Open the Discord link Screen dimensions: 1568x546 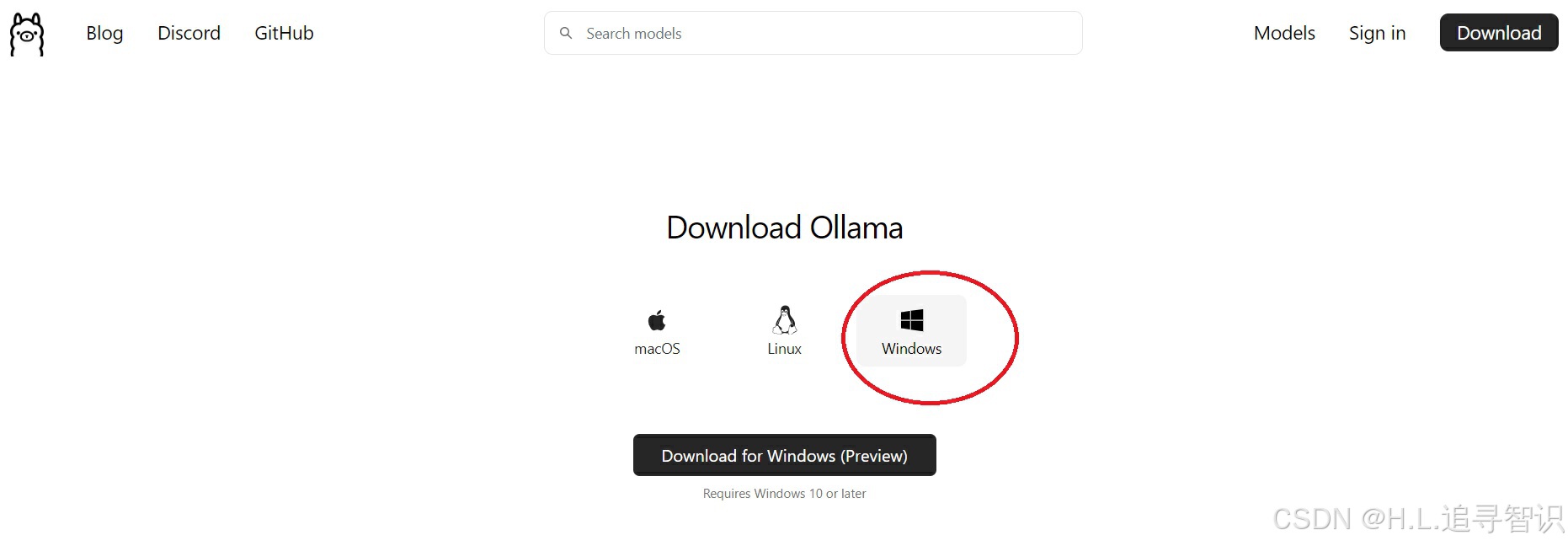(189, 33)
